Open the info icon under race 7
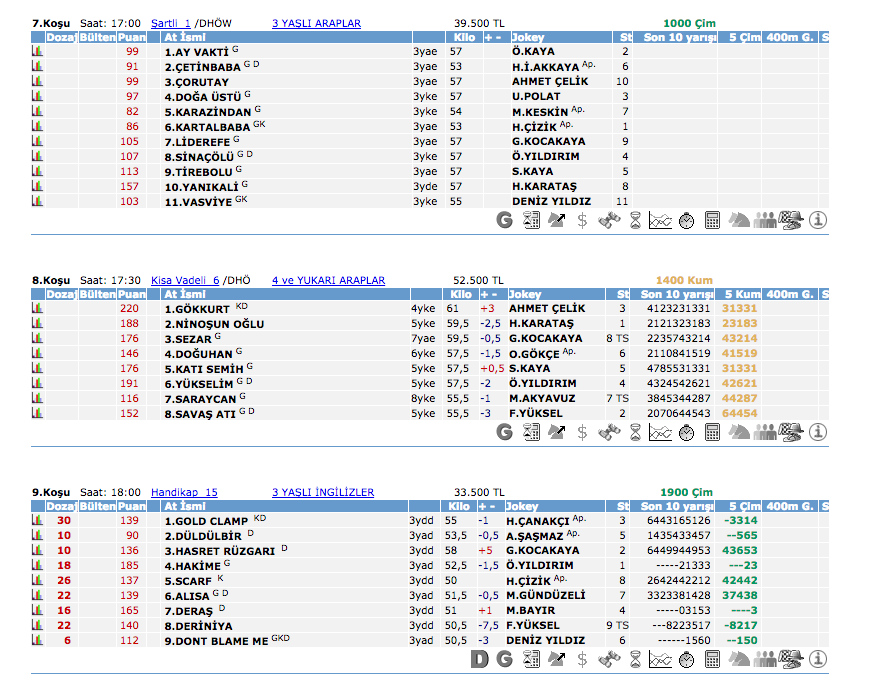 [818, 221]
